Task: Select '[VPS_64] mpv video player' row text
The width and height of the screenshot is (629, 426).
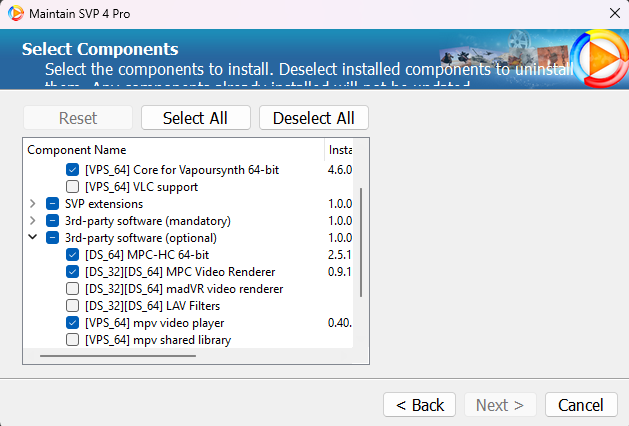Action: pos(154,323)
